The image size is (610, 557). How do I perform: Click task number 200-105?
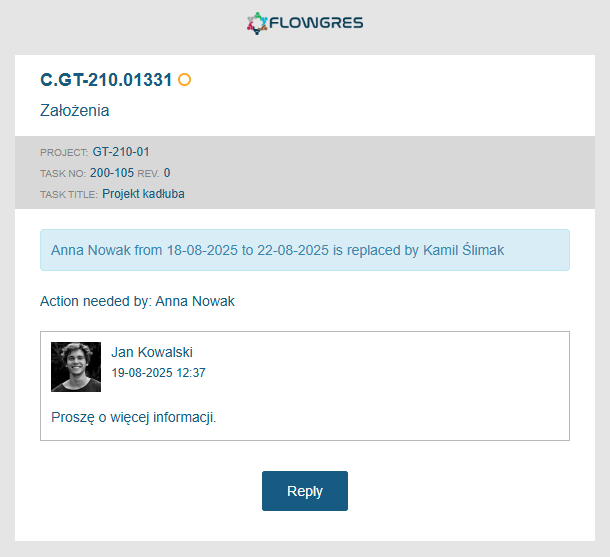point(112,173)
